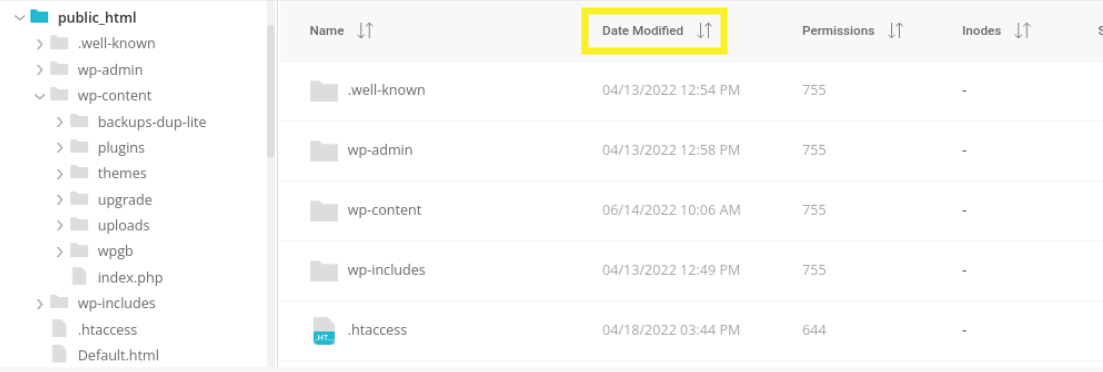Viewport: 1103px width, 372px height.
Task: Open wp-admin row in file list
Action: click(691, 150)
